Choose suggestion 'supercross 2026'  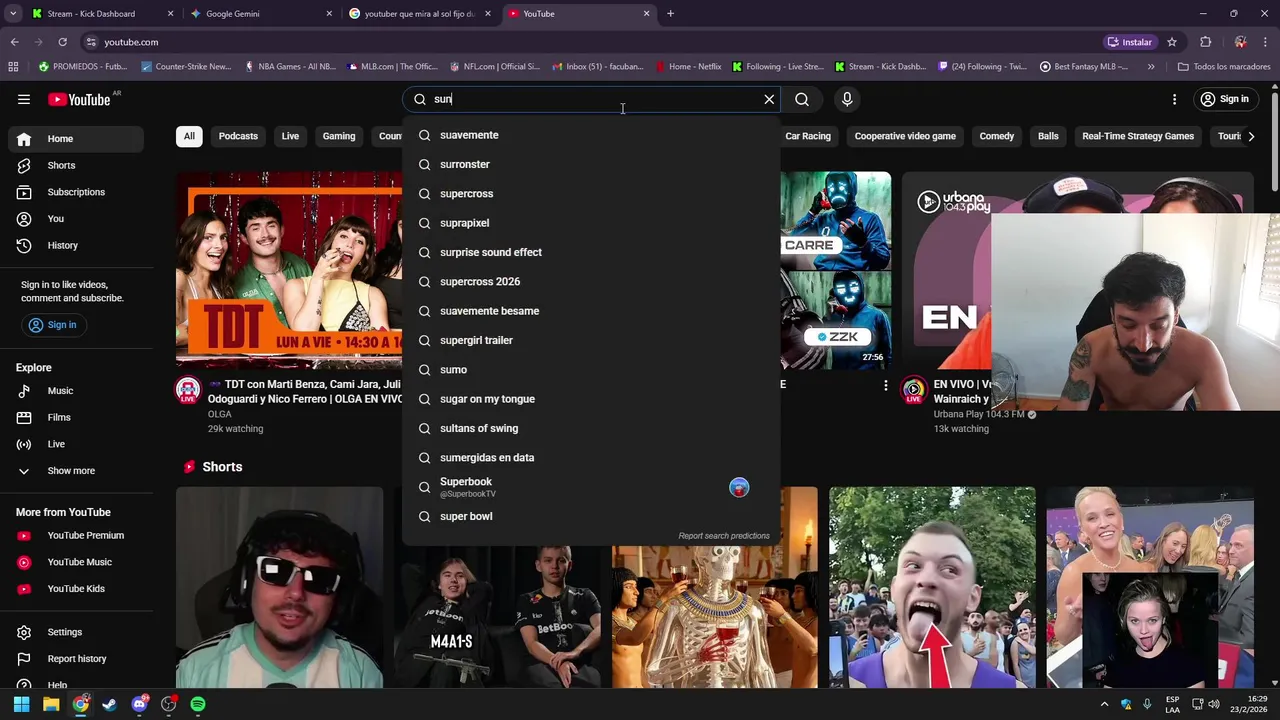point(591,282)
